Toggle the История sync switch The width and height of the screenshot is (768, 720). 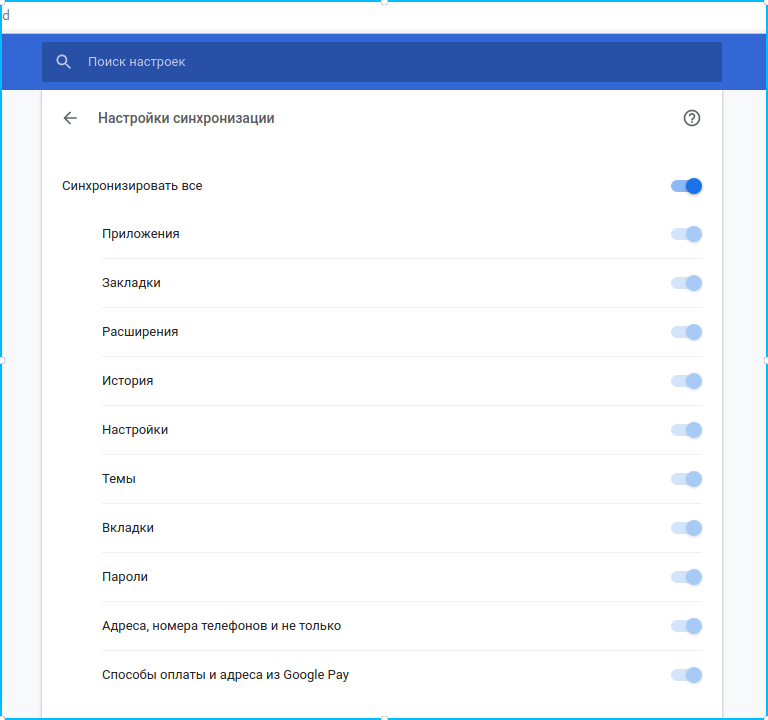(686, 381)
